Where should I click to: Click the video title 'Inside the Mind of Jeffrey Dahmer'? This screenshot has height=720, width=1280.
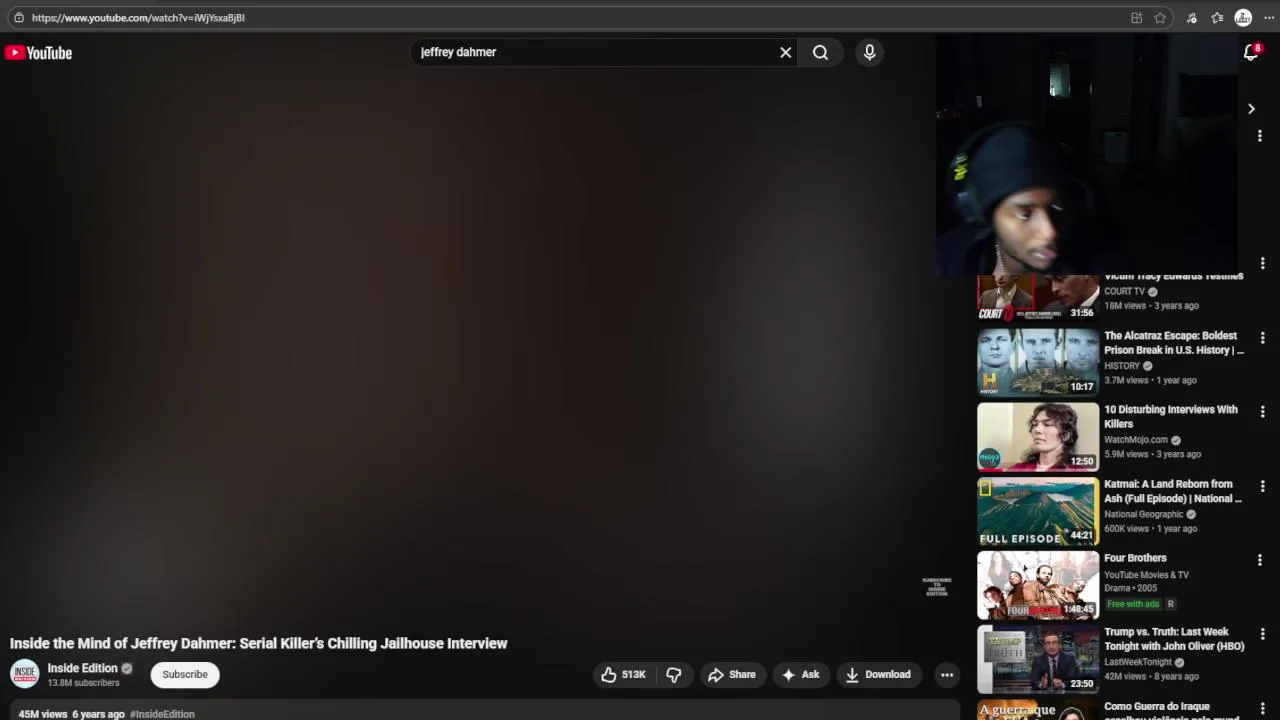[259, 643]
